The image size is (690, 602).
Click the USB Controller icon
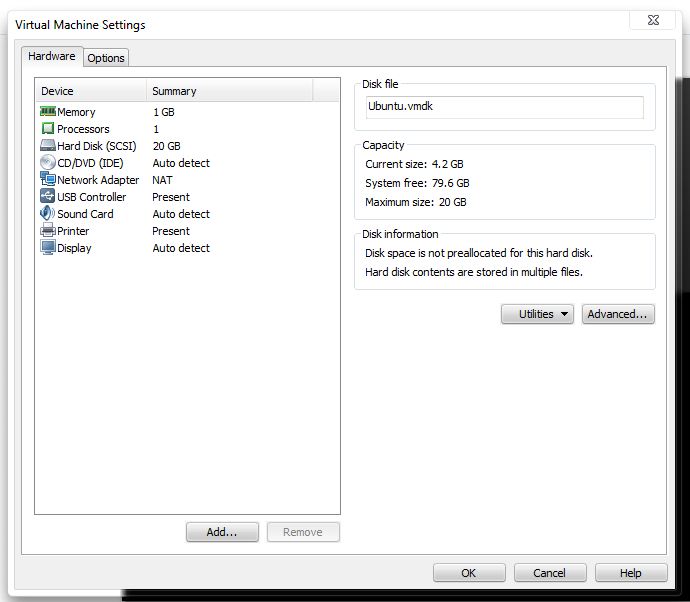[48, 196]
